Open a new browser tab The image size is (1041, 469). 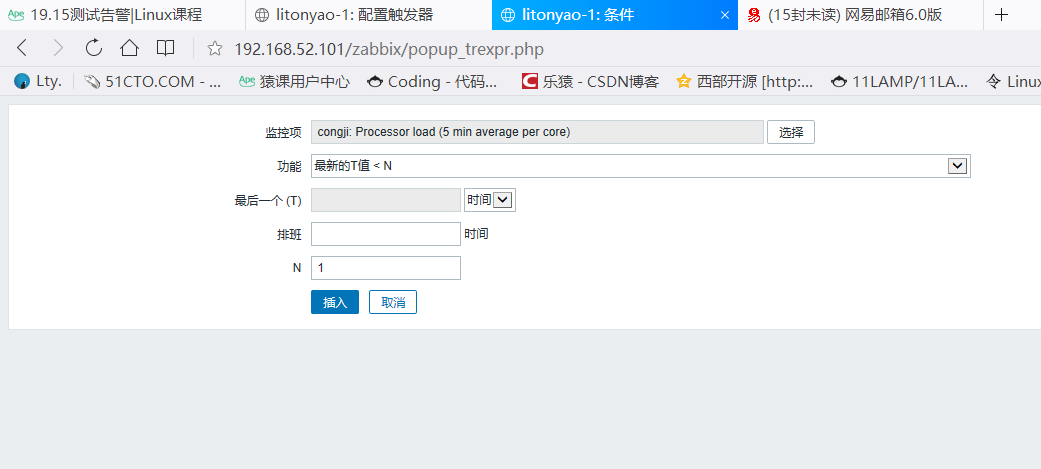(x=1001, y=15)
